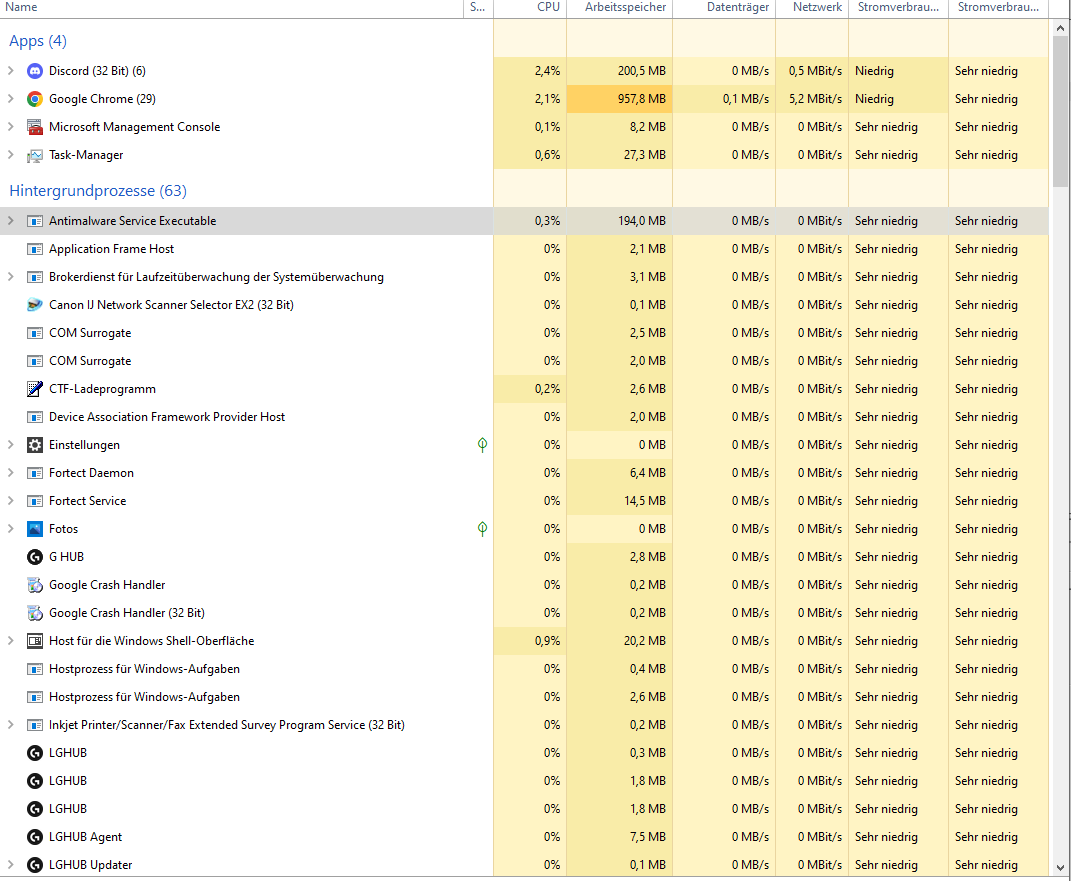Click the 0,9% CPU value for Shell-Oberfläche host
Image resolution: width=1071 pixels, height=881 pixels.
[x=547, y=641]
